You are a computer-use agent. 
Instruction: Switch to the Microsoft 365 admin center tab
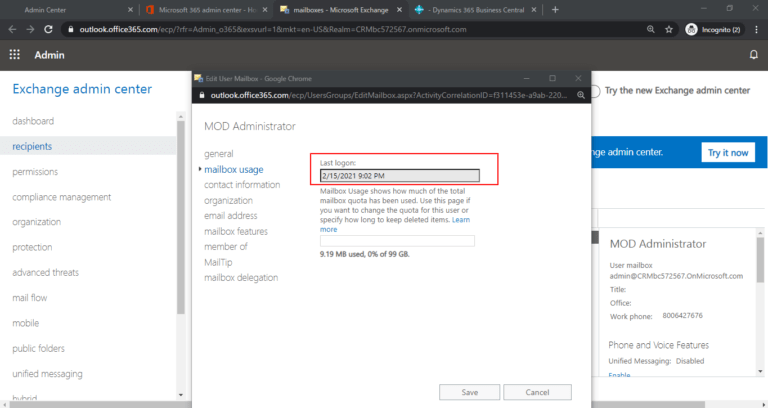coord(207,10)
